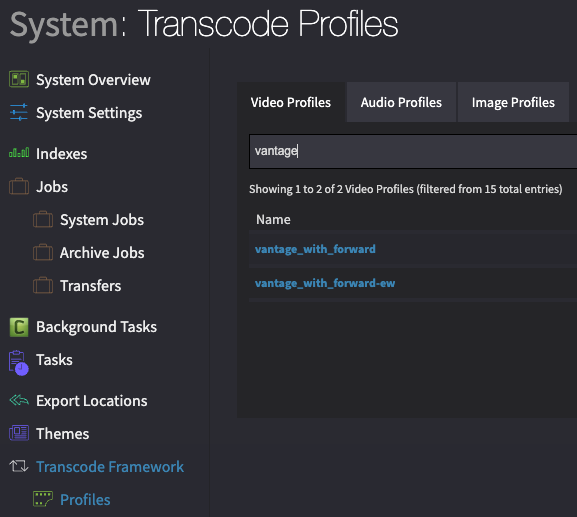Open the Jobs section
This screenshot has height=517, width=577.
[52, 187]
